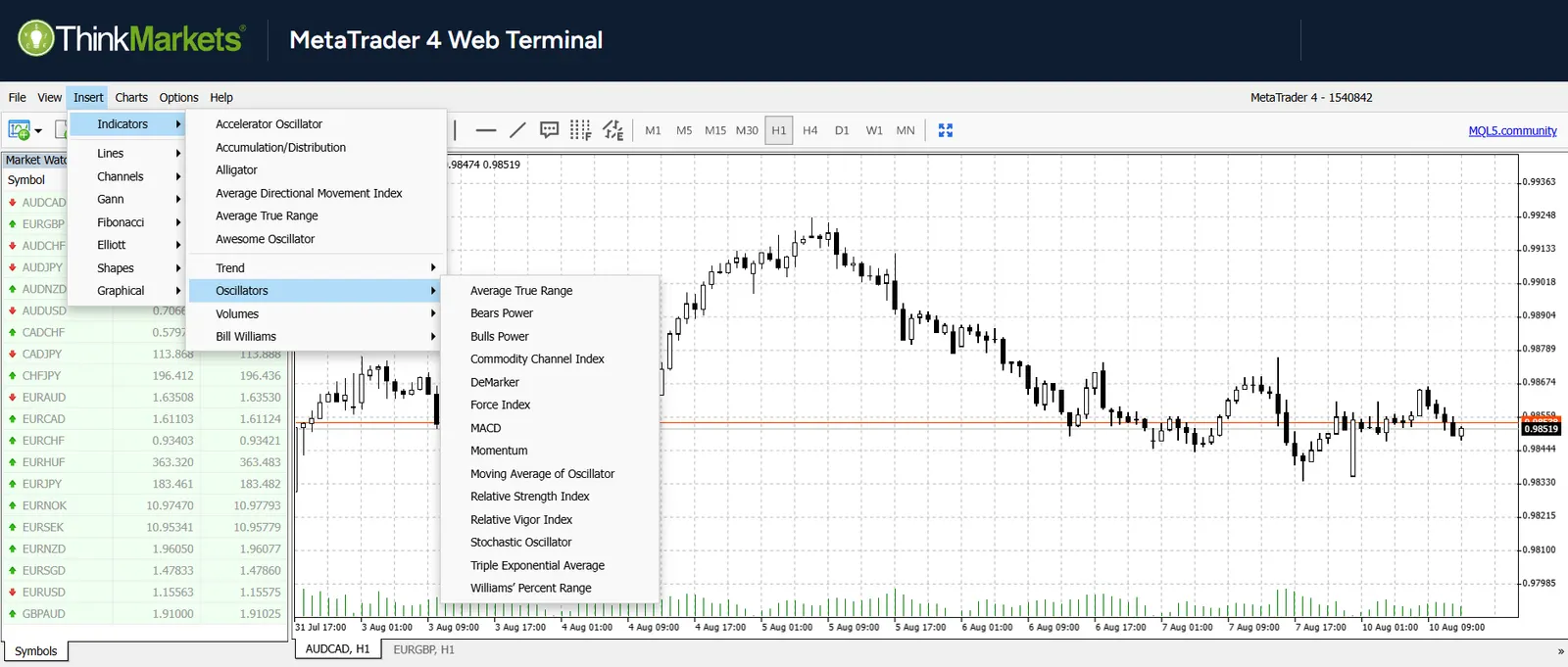The image size is (1568, 667).
Task: Expand the Channels submenu
Action: [x=126, y=176]
